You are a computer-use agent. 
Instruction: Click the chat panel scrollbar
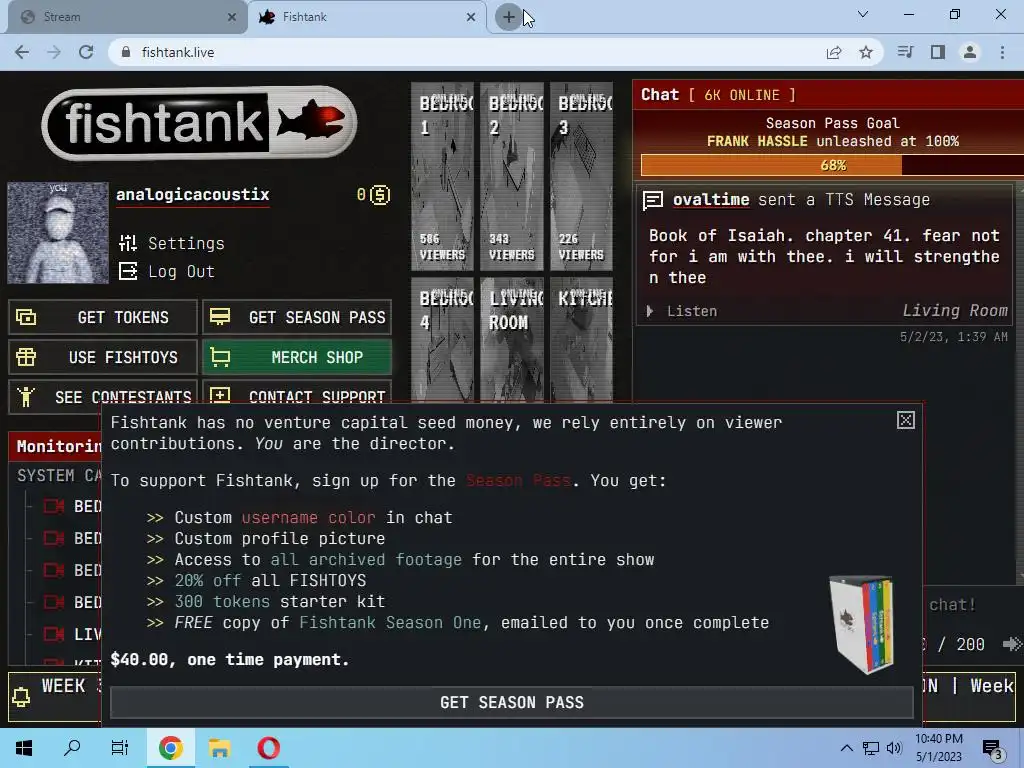pos(1019,382)
